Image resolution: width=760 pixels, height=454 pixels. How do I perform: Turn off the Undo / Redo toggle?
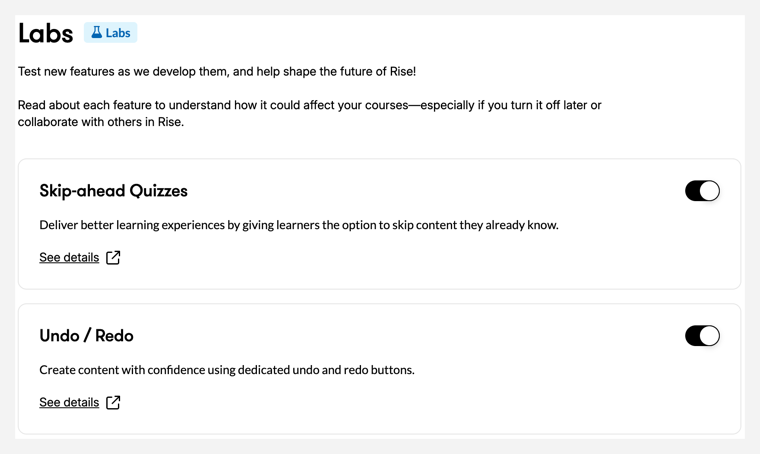[702, 336]
